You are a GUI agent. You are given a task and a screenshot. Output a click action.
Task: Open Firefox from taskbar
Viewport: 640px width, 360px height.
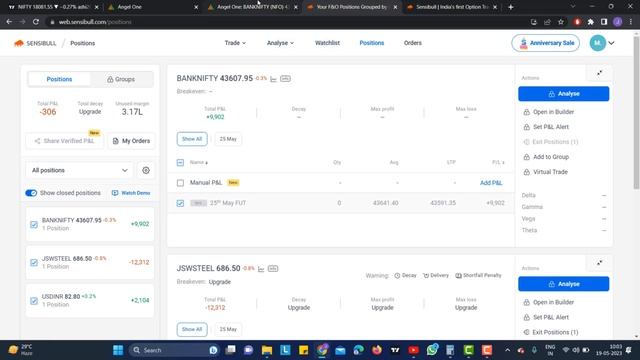[x=377, y=350]
